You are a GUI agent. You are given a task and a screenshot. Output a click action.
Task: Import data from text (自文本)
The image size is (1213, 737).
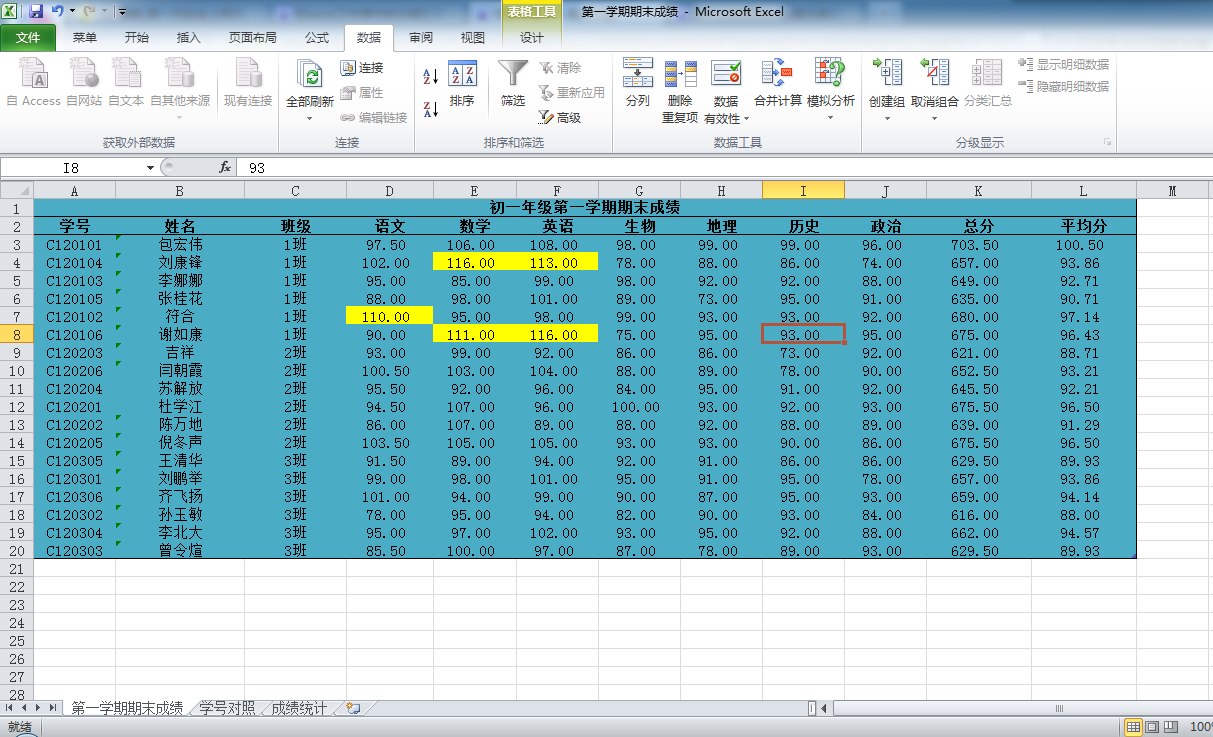(x=126, y=82)
